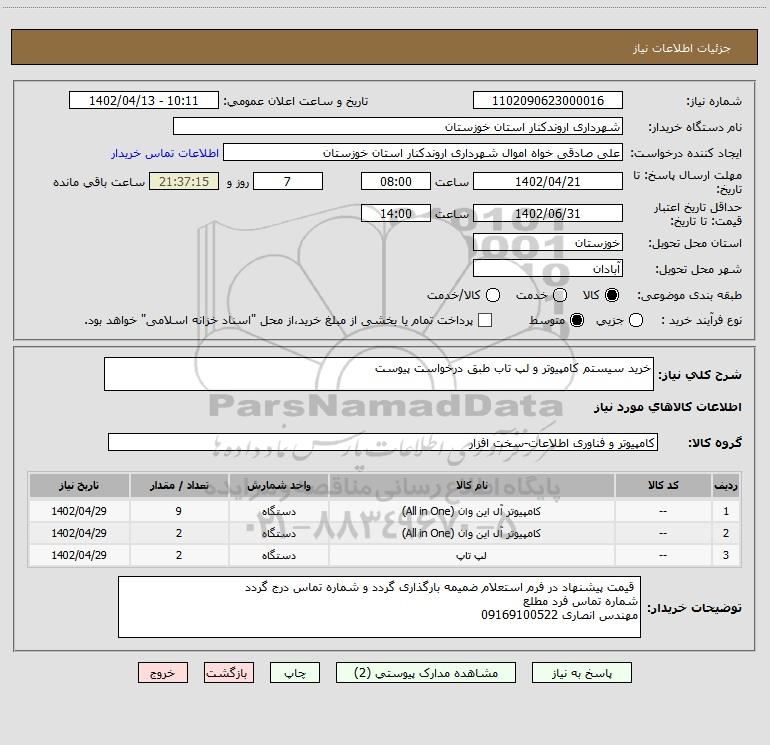Click the نام کالا column header
This screenshot has width=770, height=745.
(x=471, y=485)
